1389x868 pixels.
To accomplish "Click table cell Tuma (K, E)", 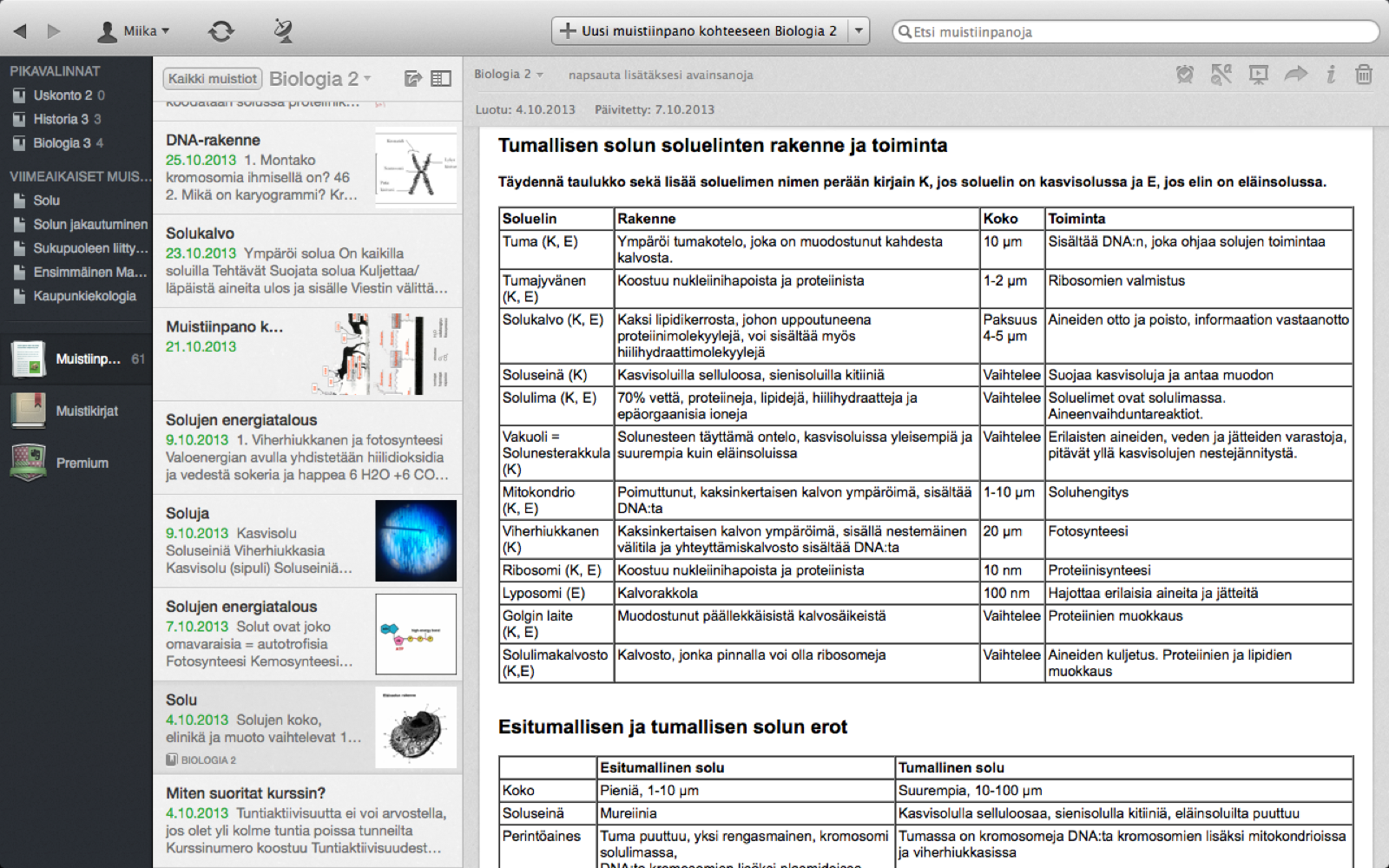I will point(556,249).
